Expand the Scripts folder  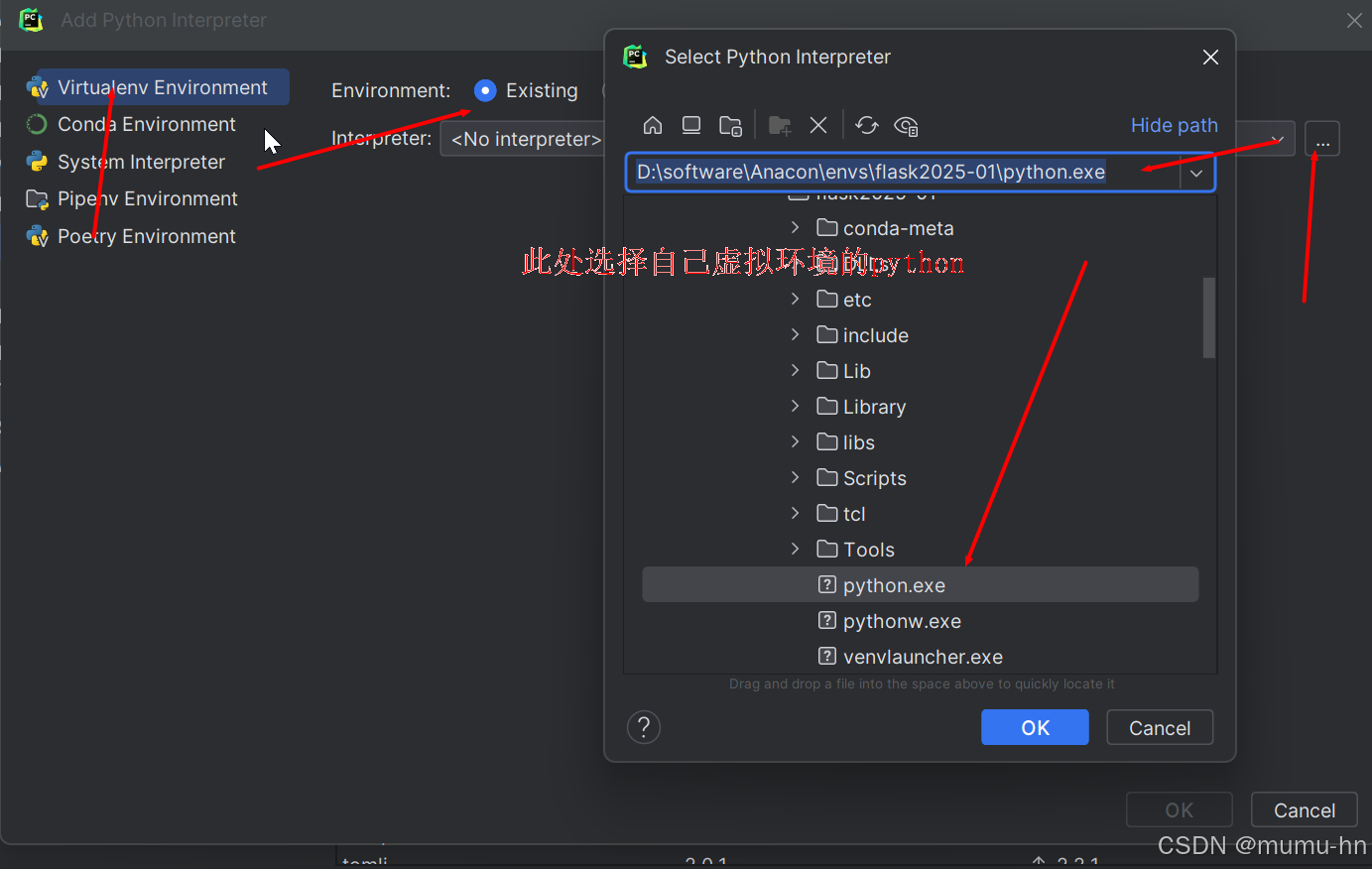[795, 477]
